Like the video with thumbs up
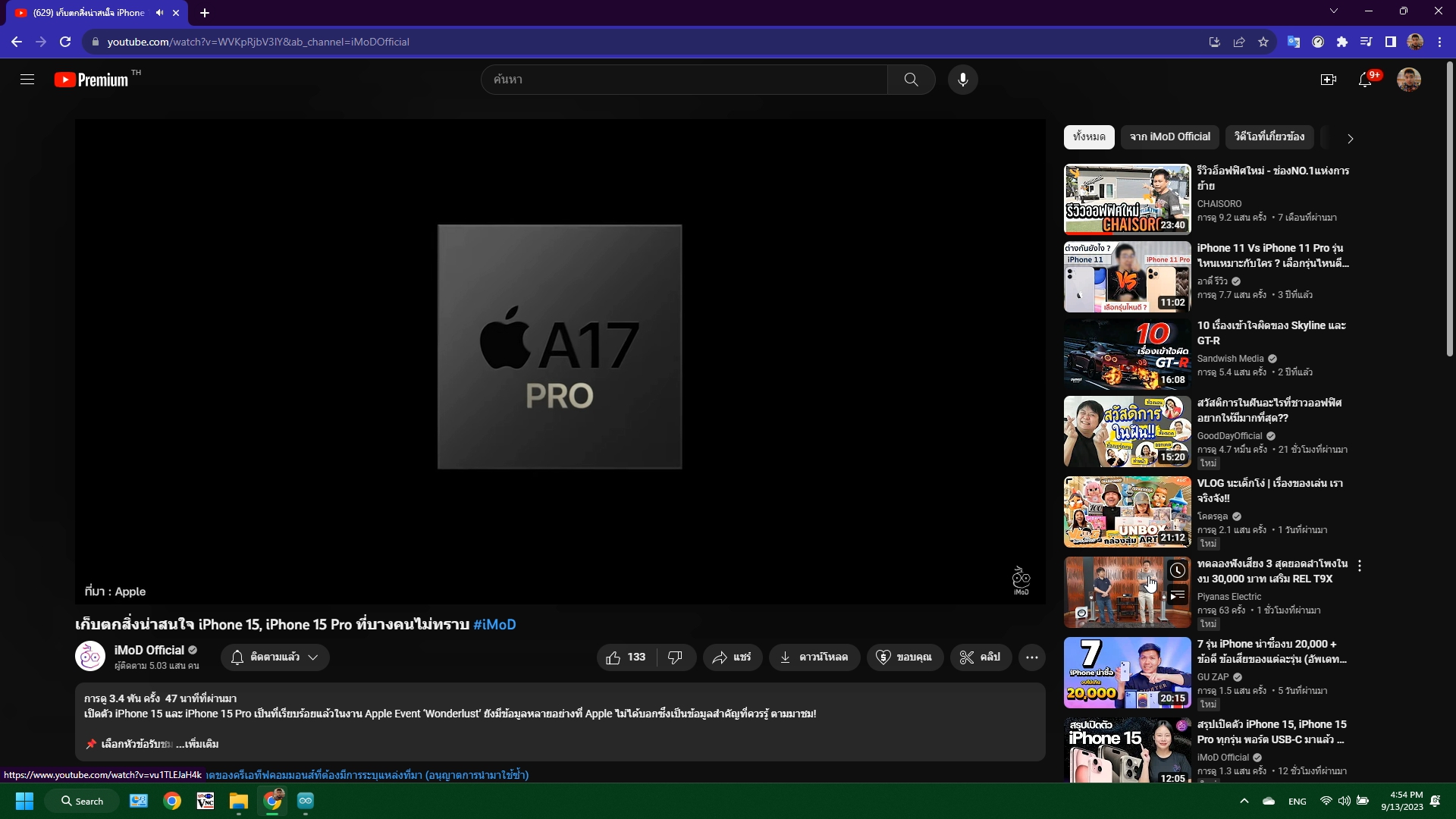 (627, 657)
